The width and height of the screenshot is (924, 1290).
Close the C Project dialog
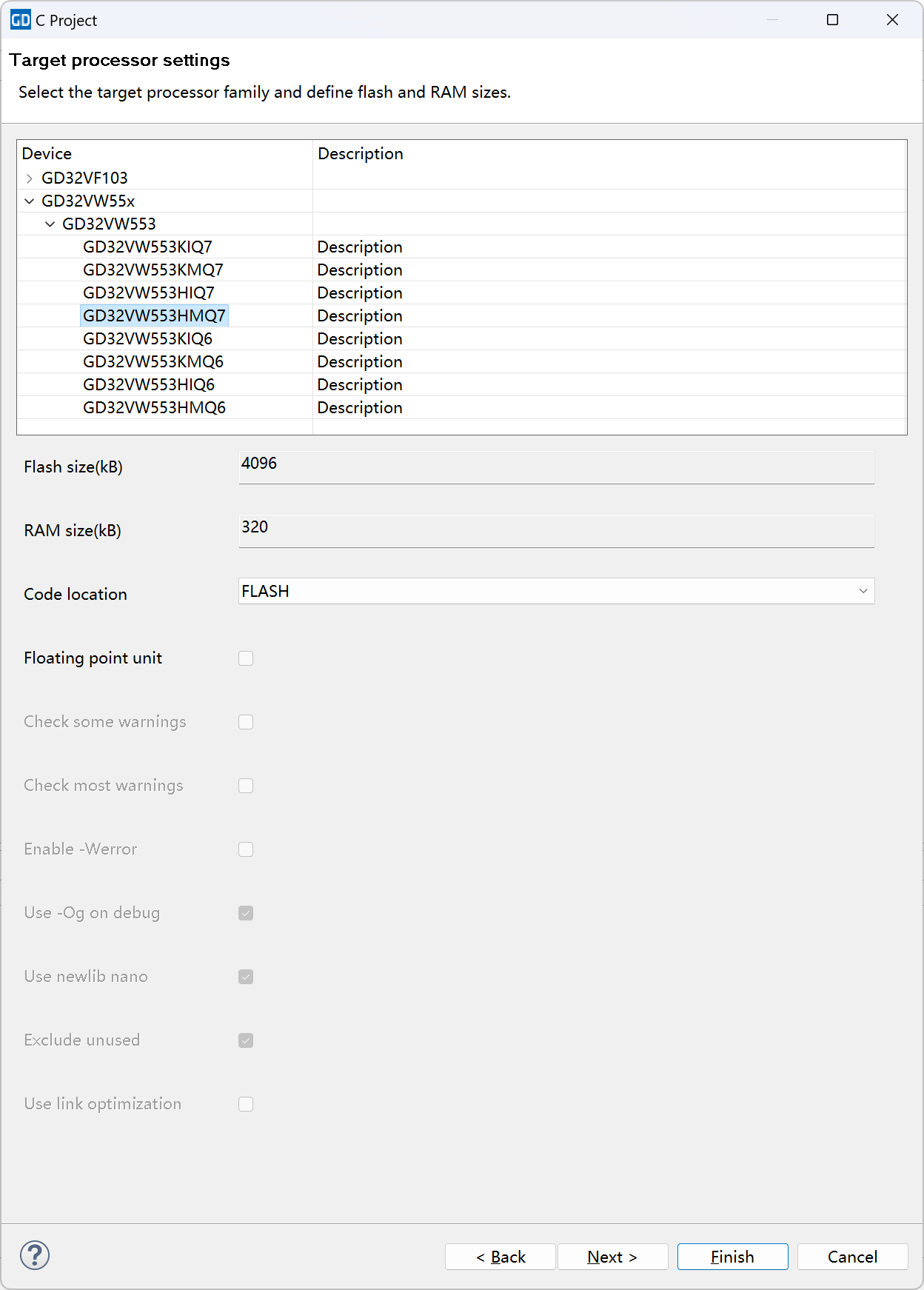[x=892, y=20]
